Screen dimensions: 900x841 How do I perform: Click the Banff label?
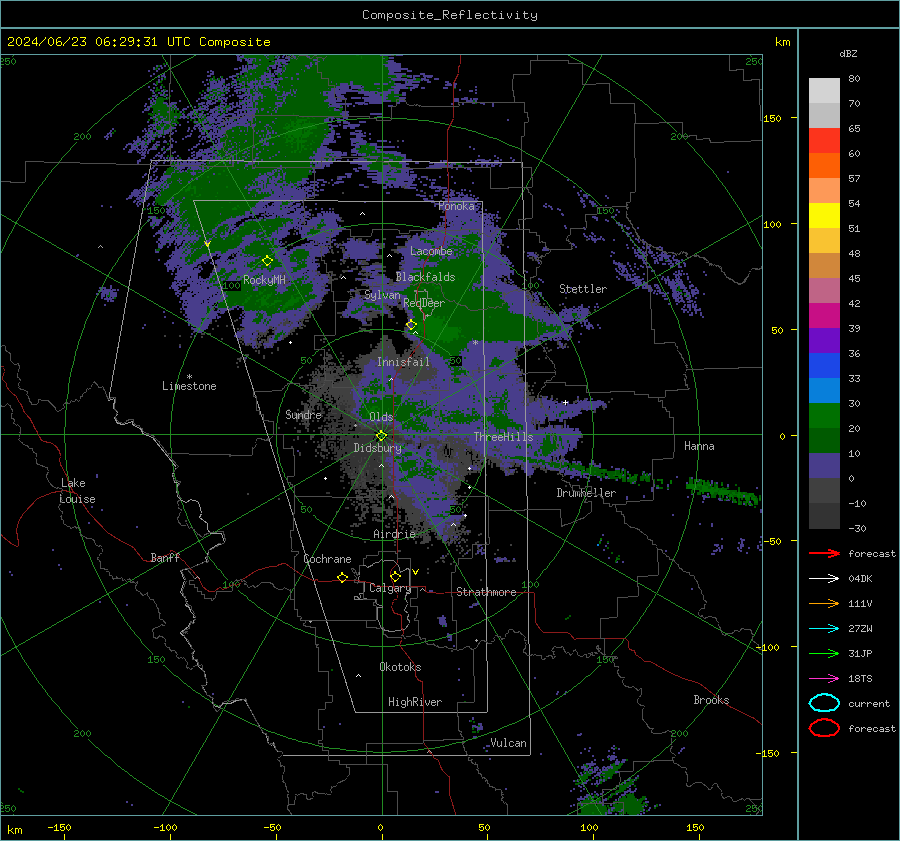pyautogui.click(x=165, y=557)
